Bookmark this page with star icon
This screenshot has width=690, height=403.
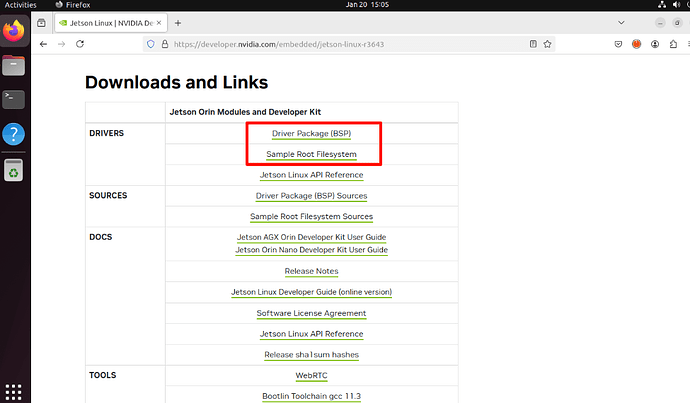pos(547,44)
